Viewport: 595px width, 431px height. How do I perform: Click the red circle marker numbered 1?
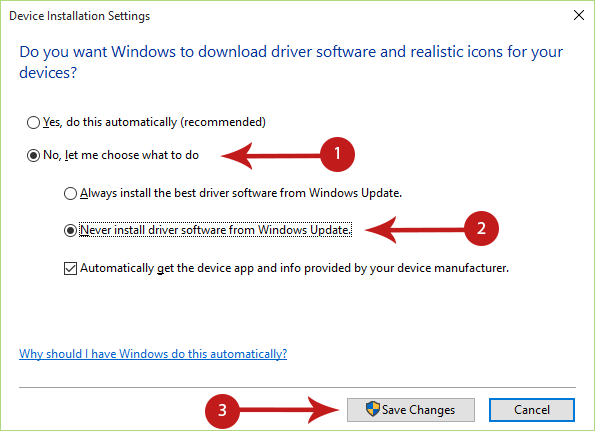[x=337, y=154]
